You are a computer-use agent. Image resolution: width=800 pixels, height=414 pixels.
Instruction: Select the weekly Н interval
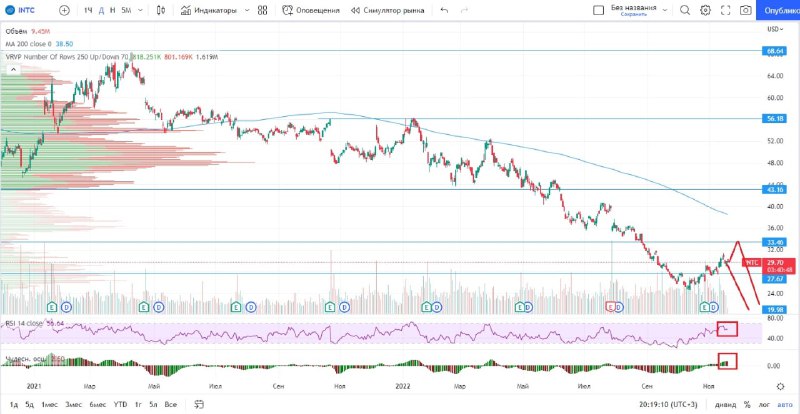click(112, 10)
